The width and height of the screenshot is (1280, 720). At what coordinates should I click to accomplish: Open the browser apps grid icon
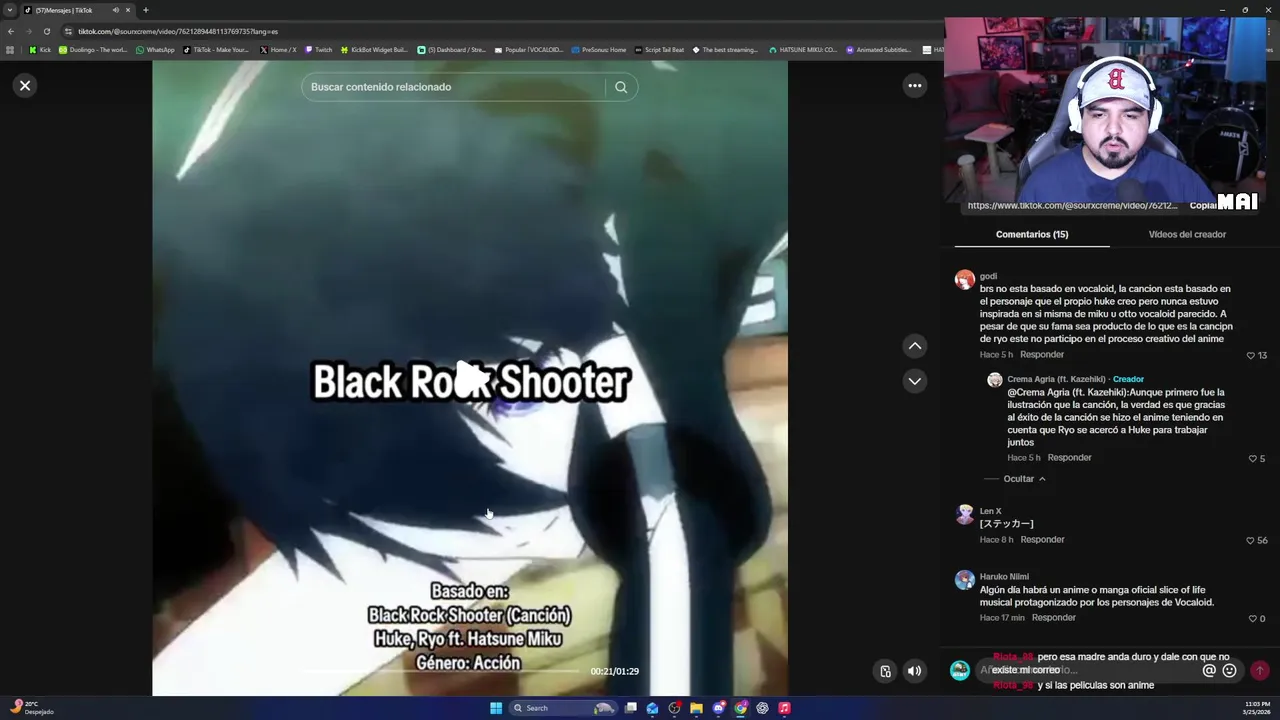click(x=10, y=50)
